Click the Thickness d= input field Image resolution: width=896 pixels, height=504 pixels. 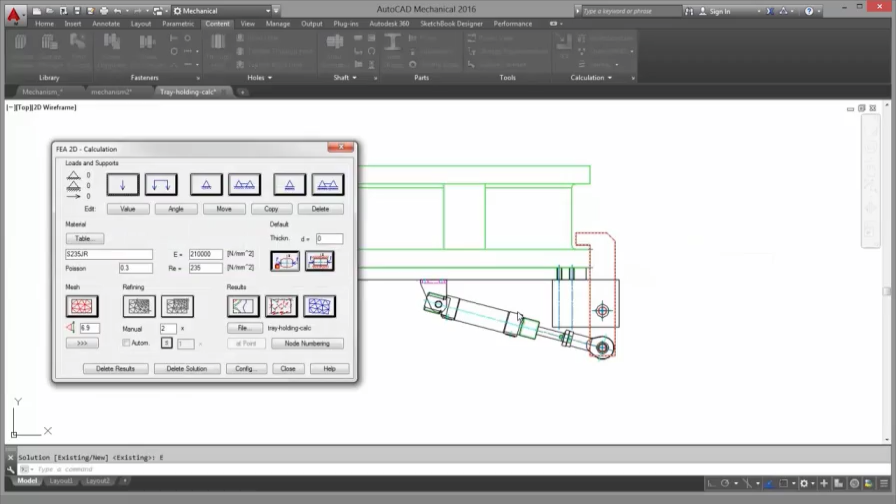329,238
